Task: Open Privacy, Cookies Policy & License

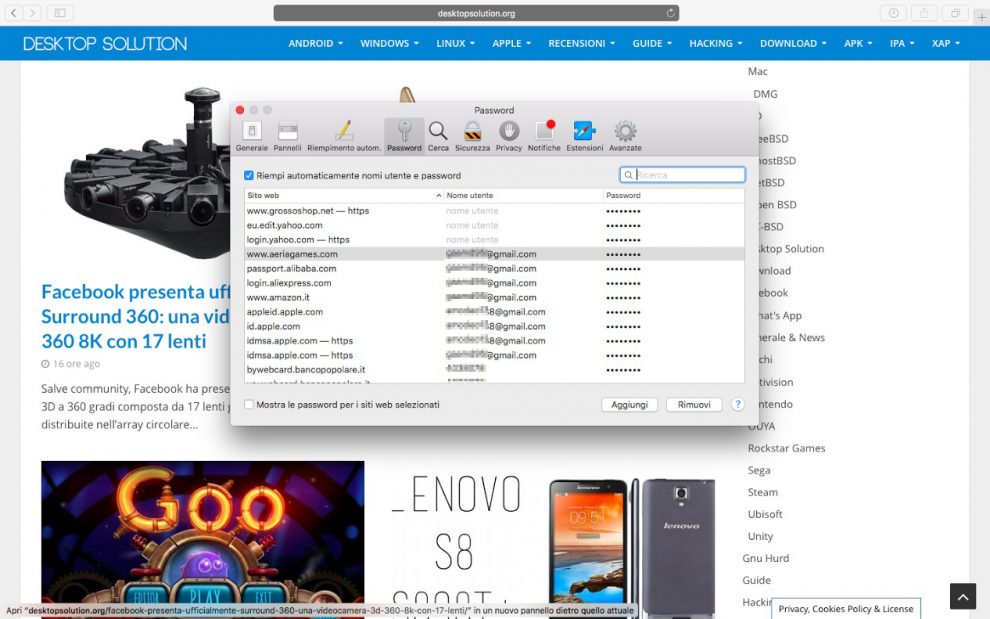Action: (845, 609)
